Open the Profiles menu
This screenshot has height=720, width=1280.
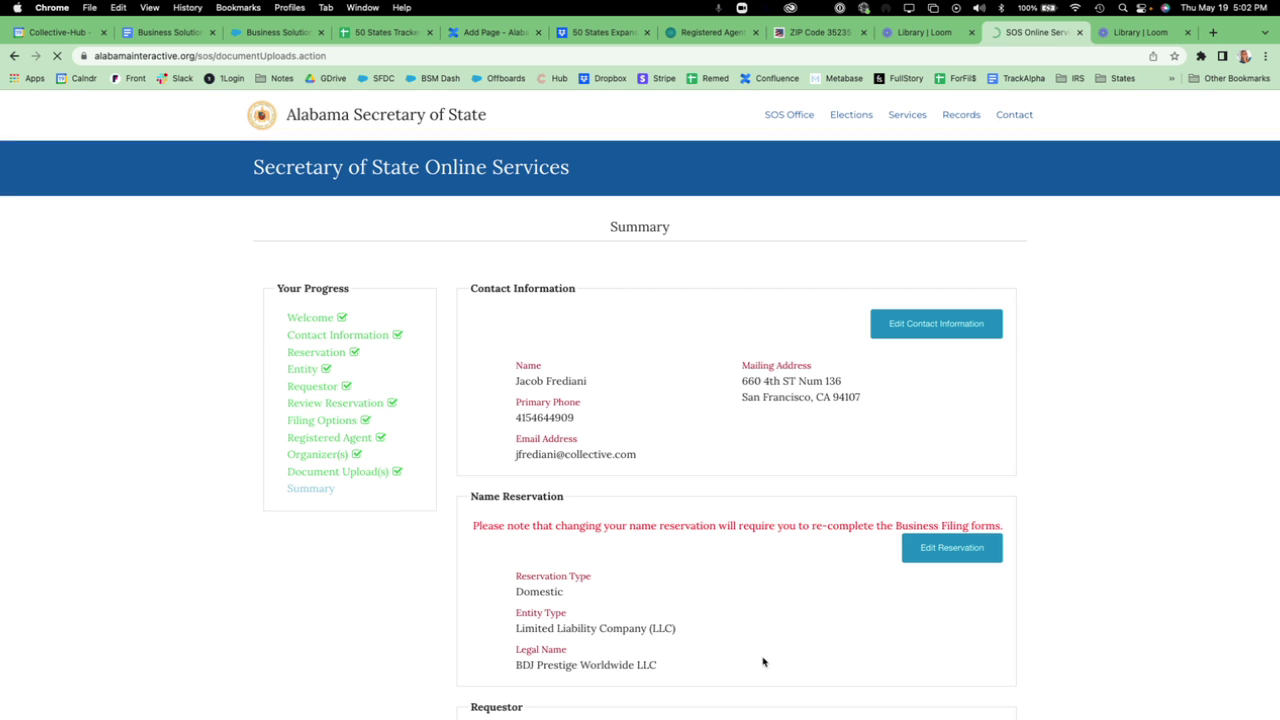click(x=289, y=8)
